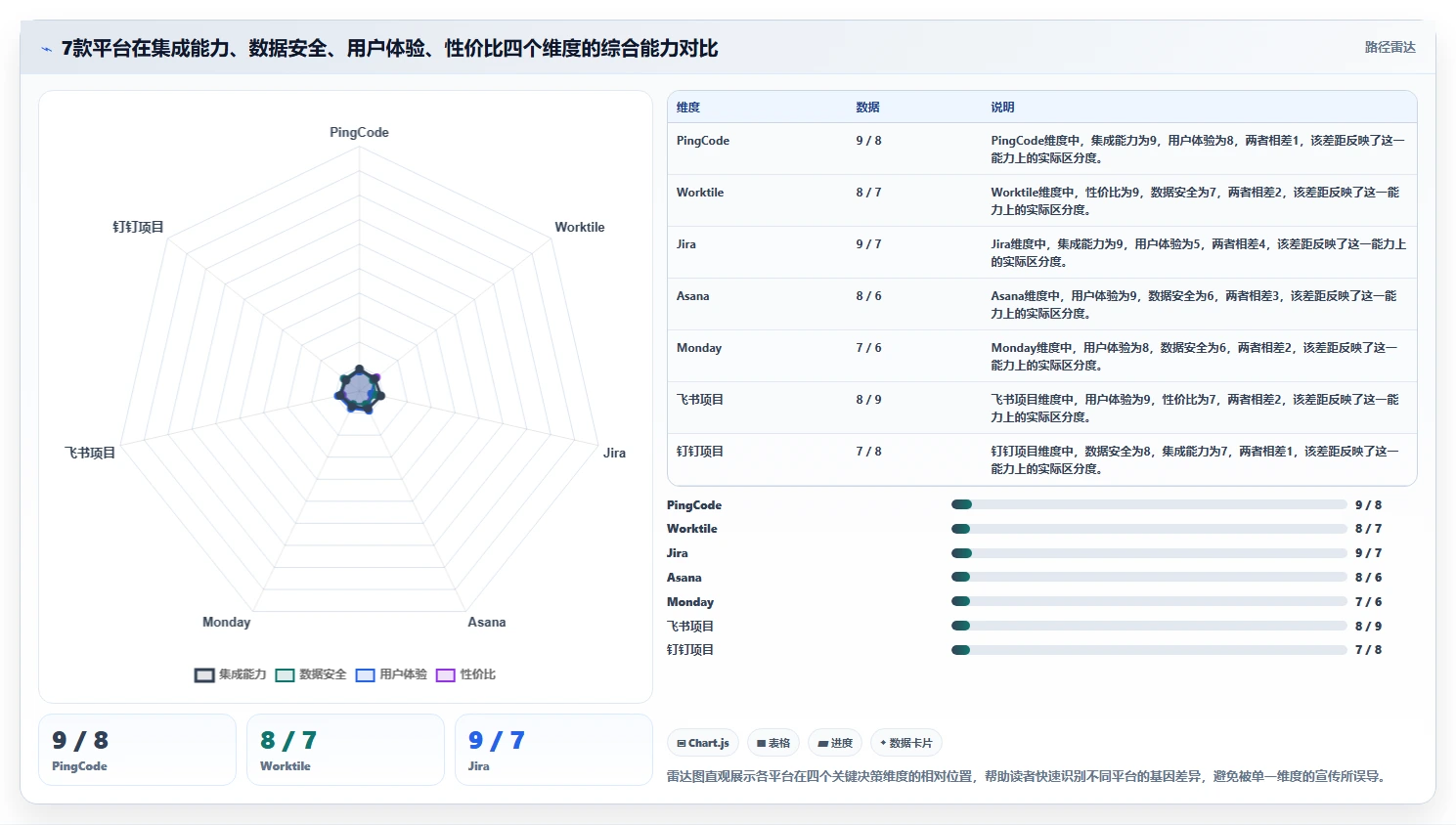Click the 数据卡片 tag

905,743
